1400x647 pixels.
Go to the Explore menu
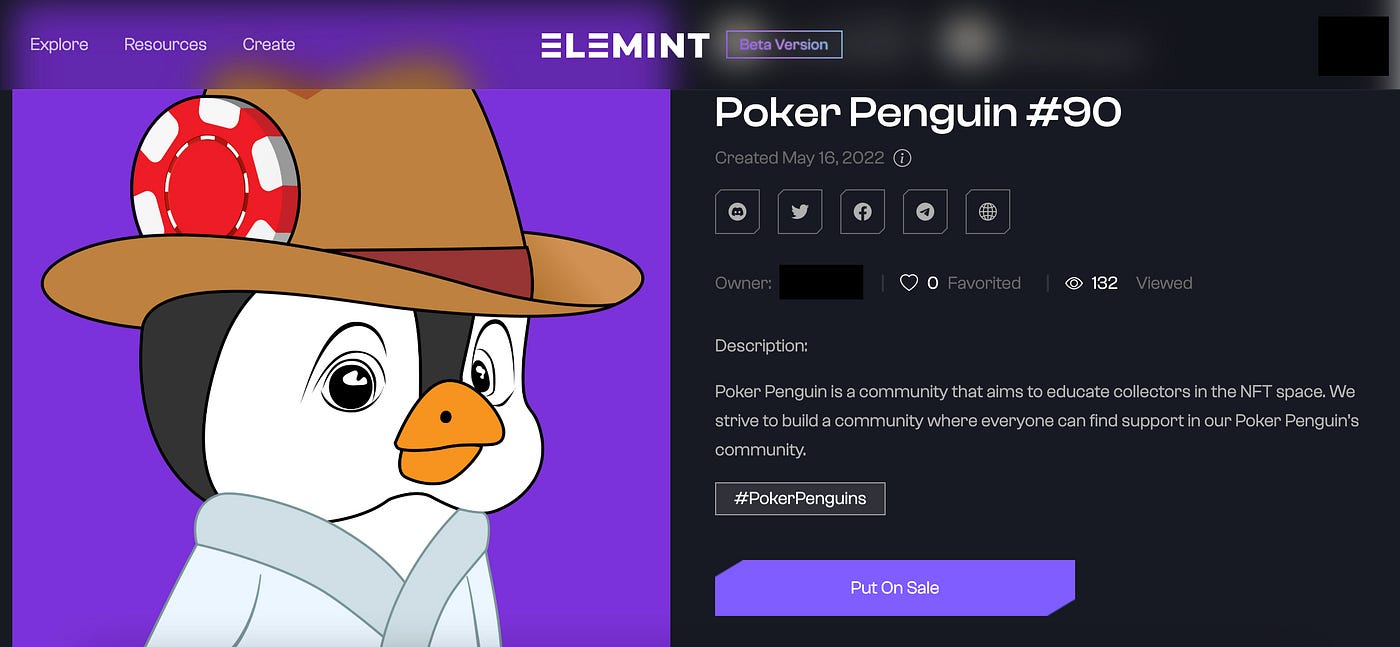click(x=59, y=44)
